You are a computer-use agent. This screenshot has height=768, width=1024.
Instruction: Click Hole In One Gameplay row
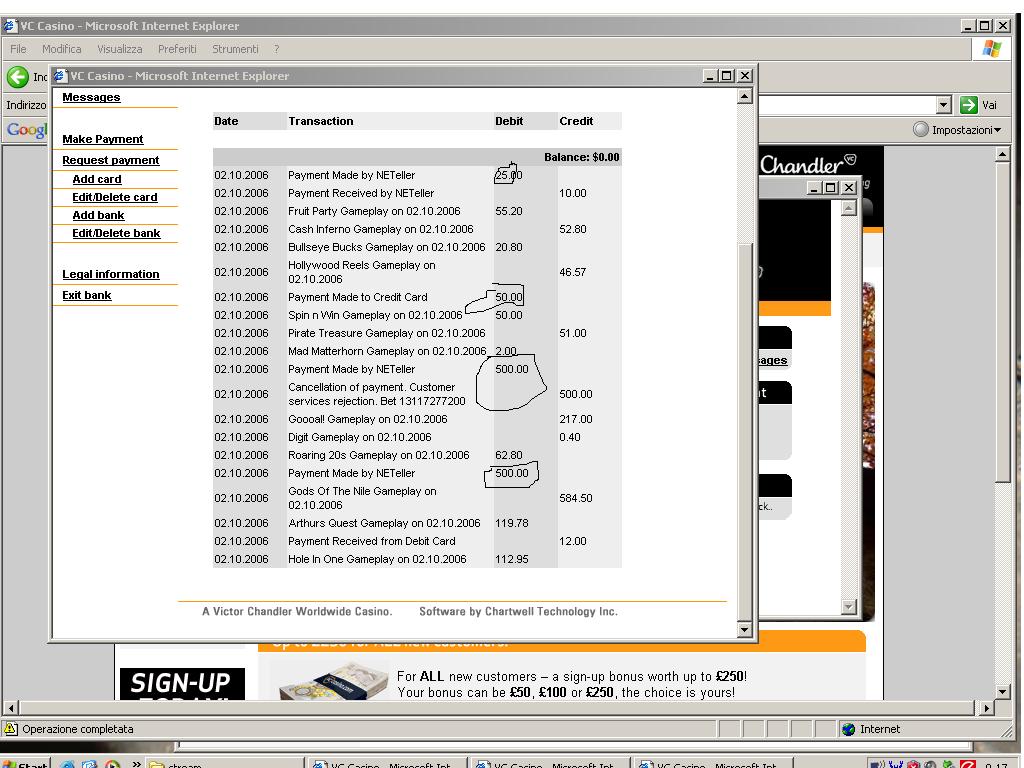[417, 559]
